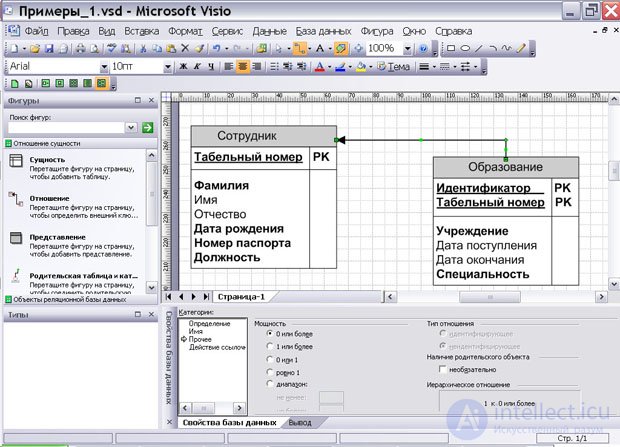Click the Undo arrow icon

click(x=216, y=48)
